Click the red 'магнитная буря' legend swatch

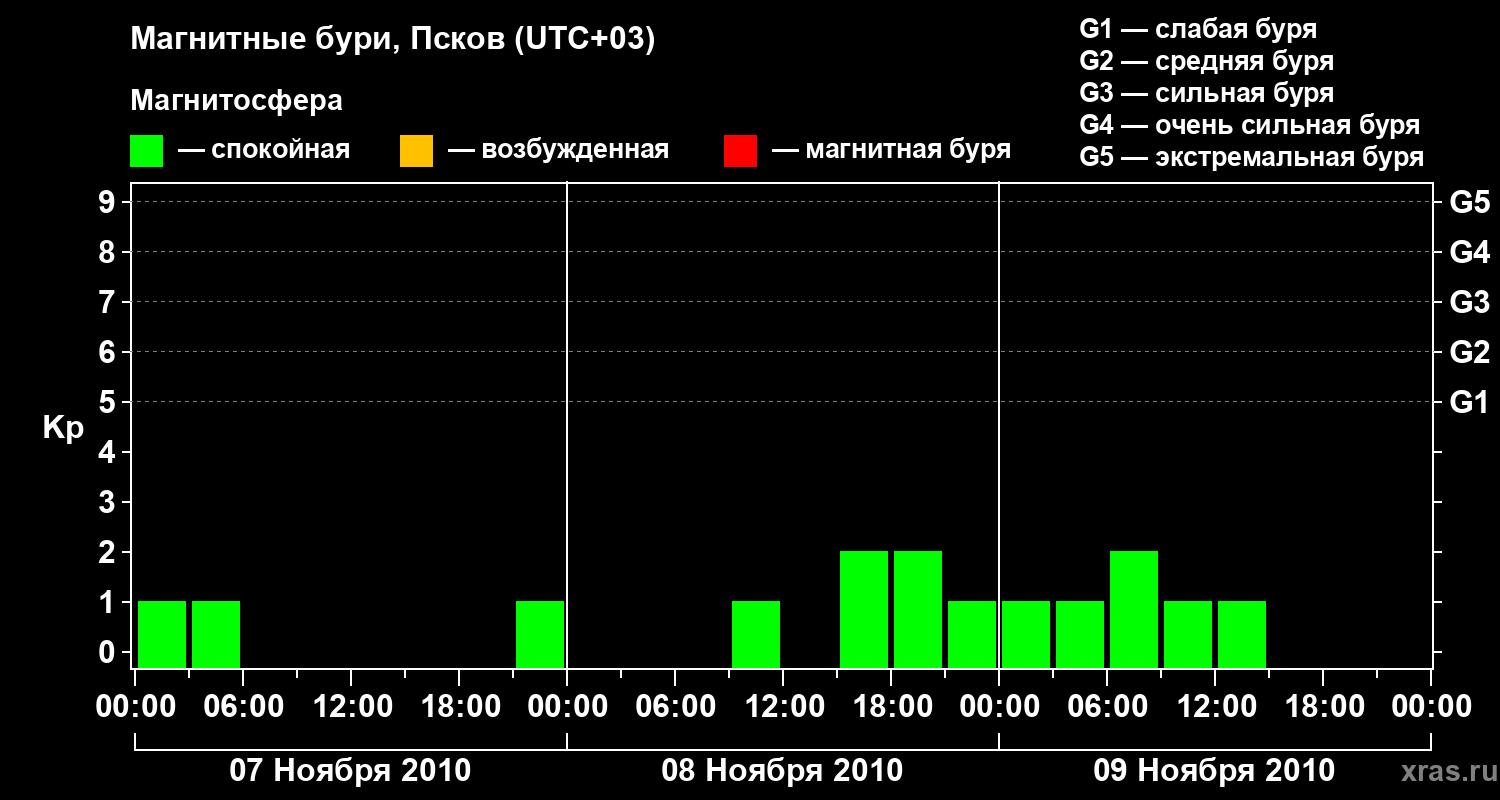click(740, 150)
